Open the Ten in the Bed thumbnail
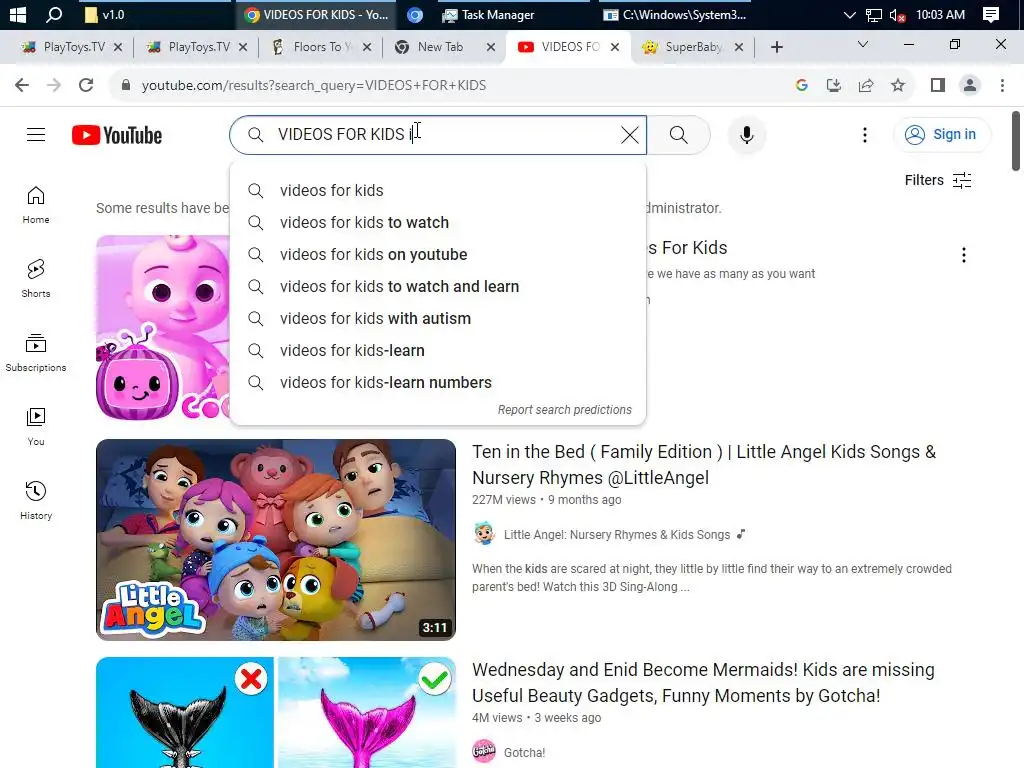 [276, 539]
